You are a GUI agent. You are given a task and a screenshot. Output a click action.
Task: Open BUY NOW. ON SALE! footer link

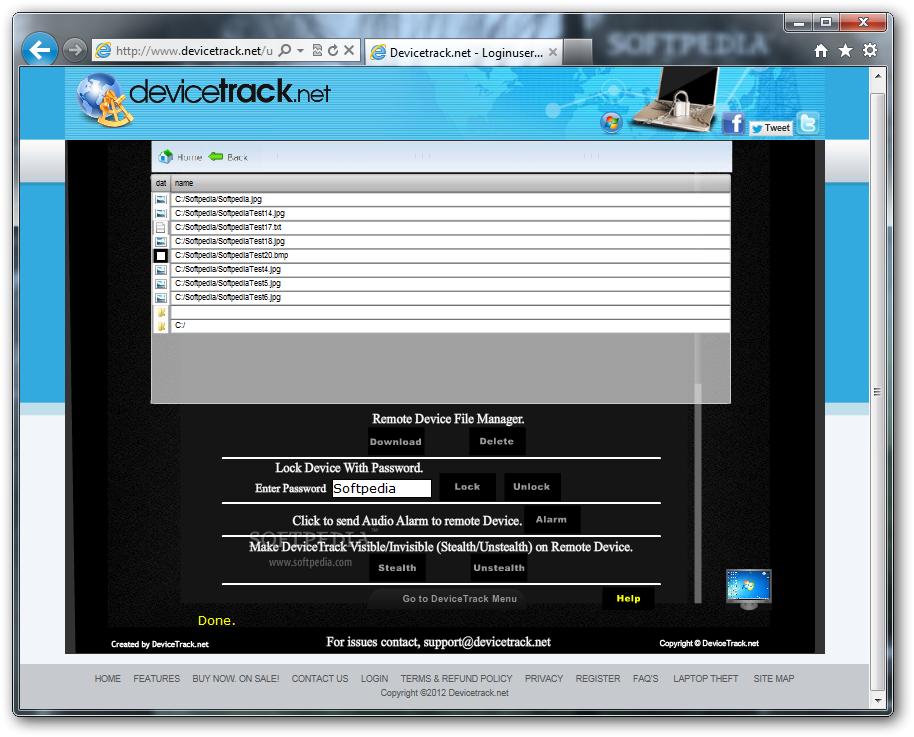click(x=235, y=679)
